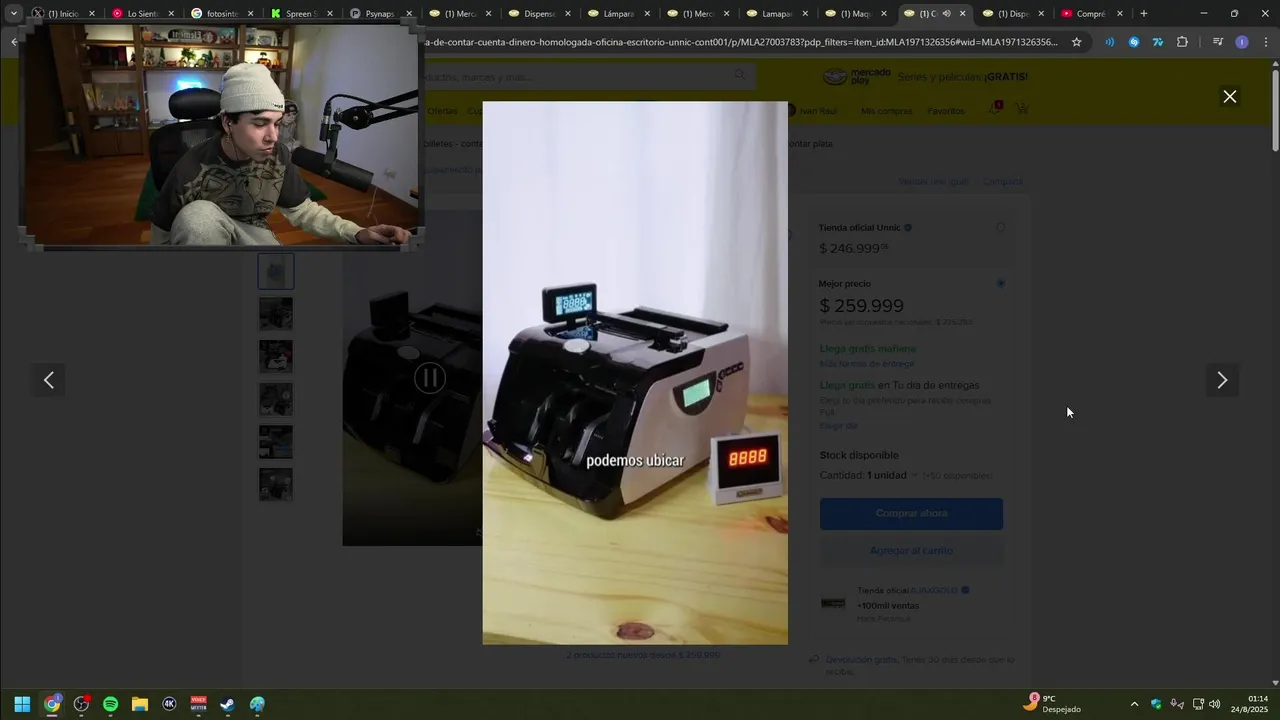Click the "Agregar al carrito" button
1280x720 pixels.
pos(911,551)
